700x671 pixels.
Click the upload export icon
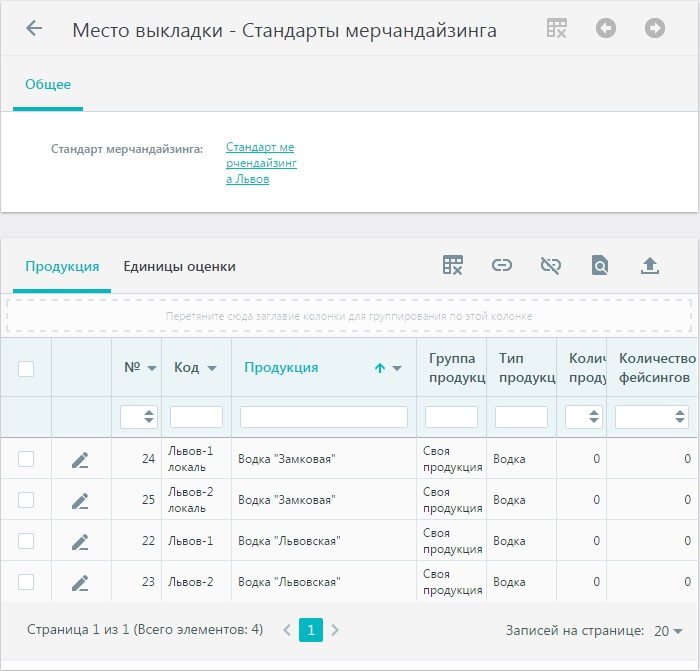[650, 265]
